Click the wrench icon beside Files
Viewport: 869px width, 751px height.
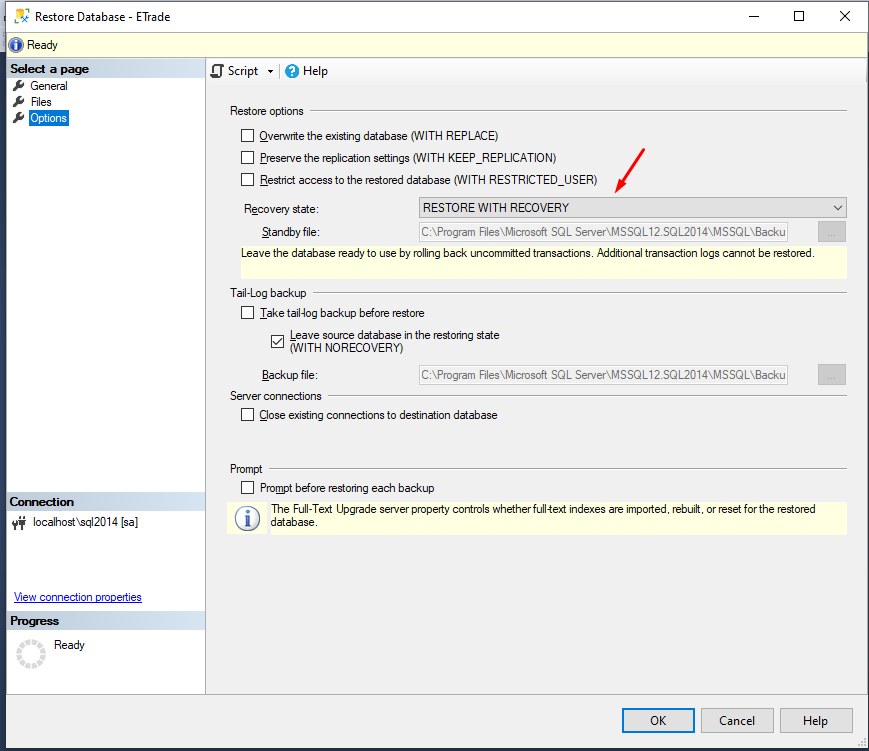[x=19, y=101]
